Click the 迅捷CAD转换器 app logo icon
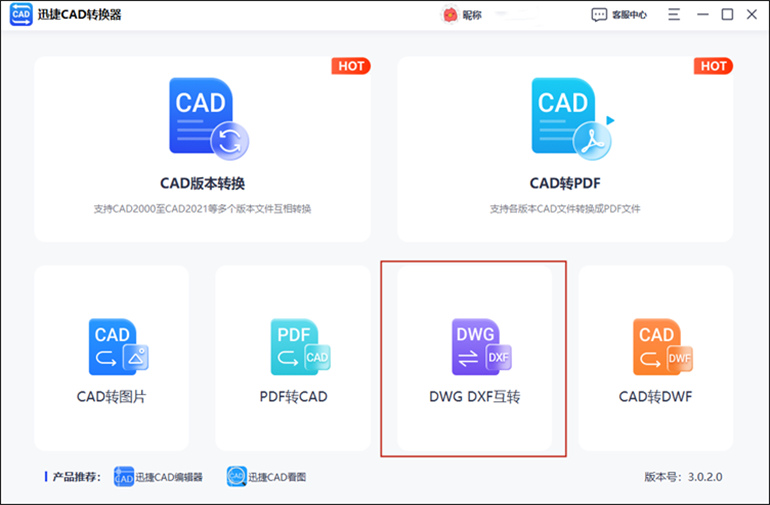The width and height of the screenshot is (770, 505). 21,14
